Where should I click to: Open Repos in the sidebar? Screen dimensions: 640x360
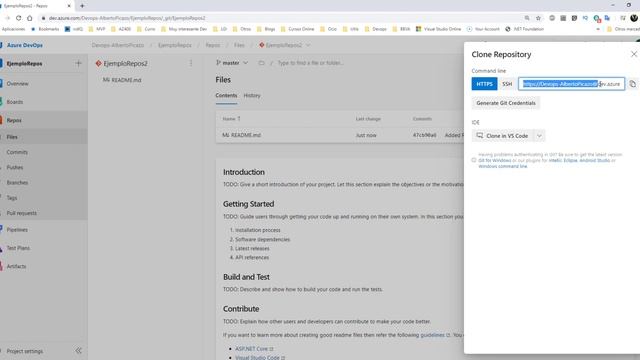tap(14, 120)
